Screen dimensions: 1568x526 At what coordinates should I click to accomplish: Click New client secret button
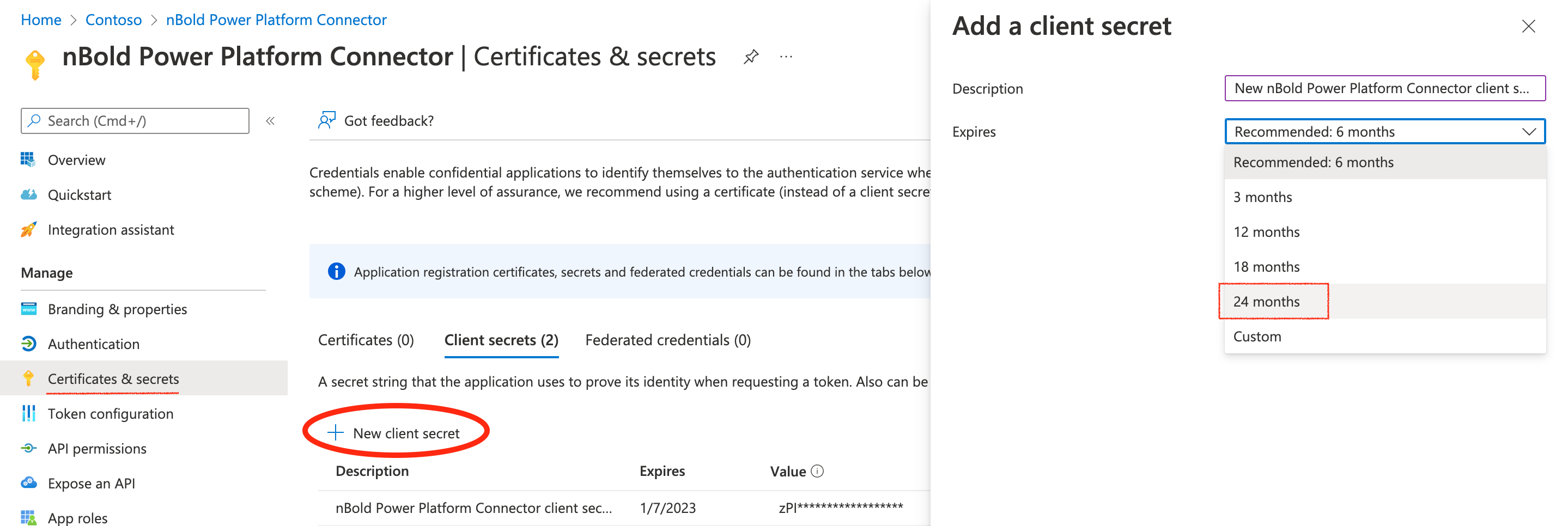pos(396,433)
